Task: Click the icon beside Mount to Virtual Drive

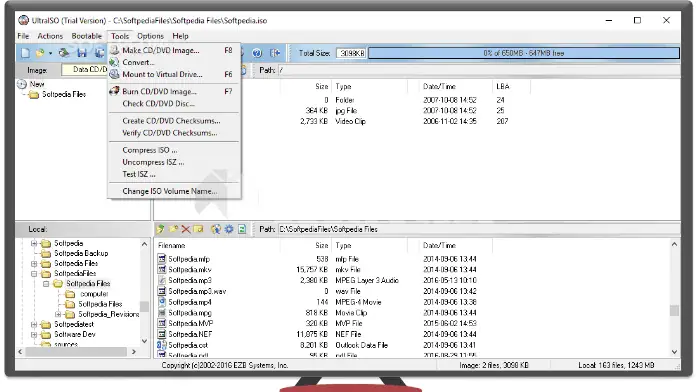Action: 114,74
